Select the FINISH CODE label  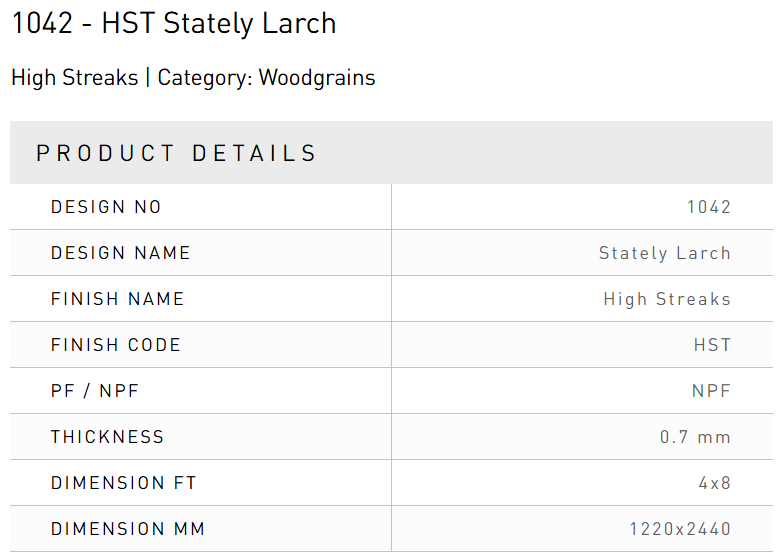[116, 345]
